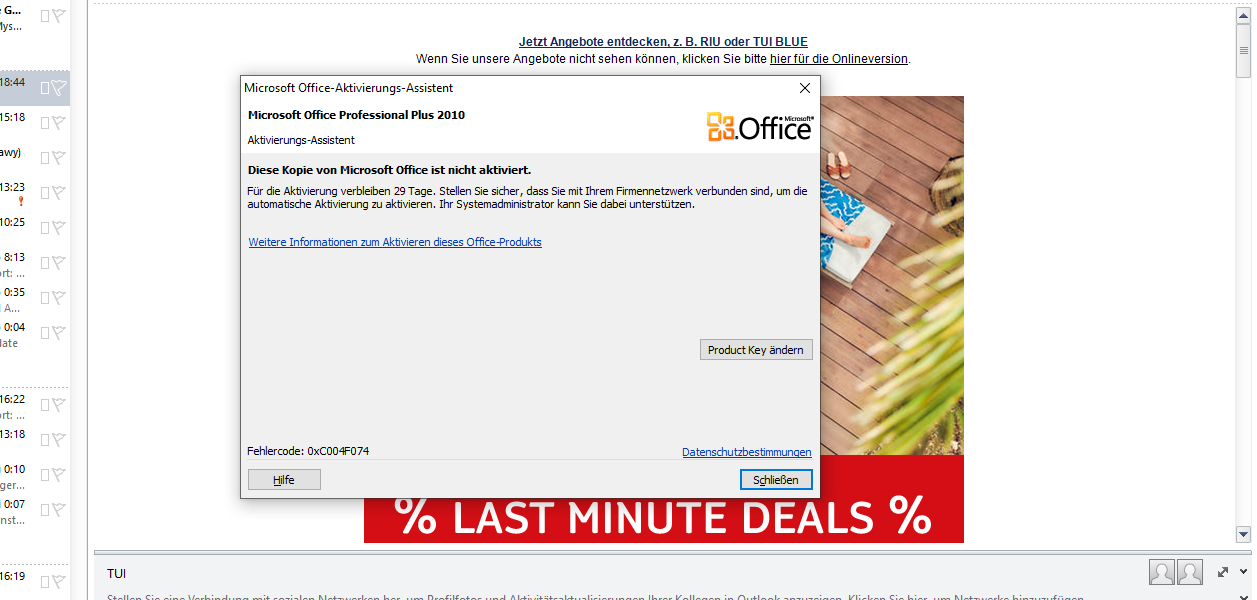1257x600 pixels.
Task: Click reading pane scrollbar up arrow
Action: coord(1244,14)
